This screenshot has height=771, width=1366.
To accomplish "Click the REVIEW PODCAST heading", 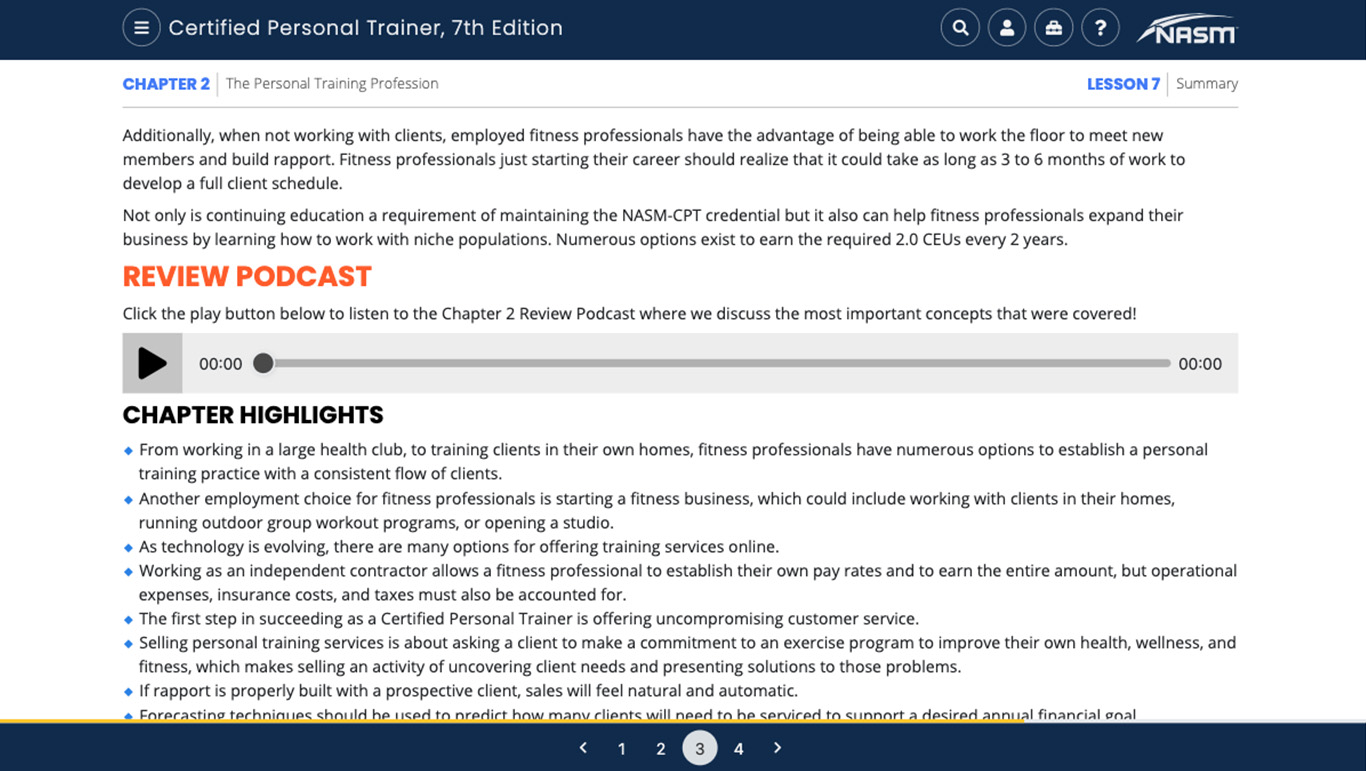I will tap(247, 276).
